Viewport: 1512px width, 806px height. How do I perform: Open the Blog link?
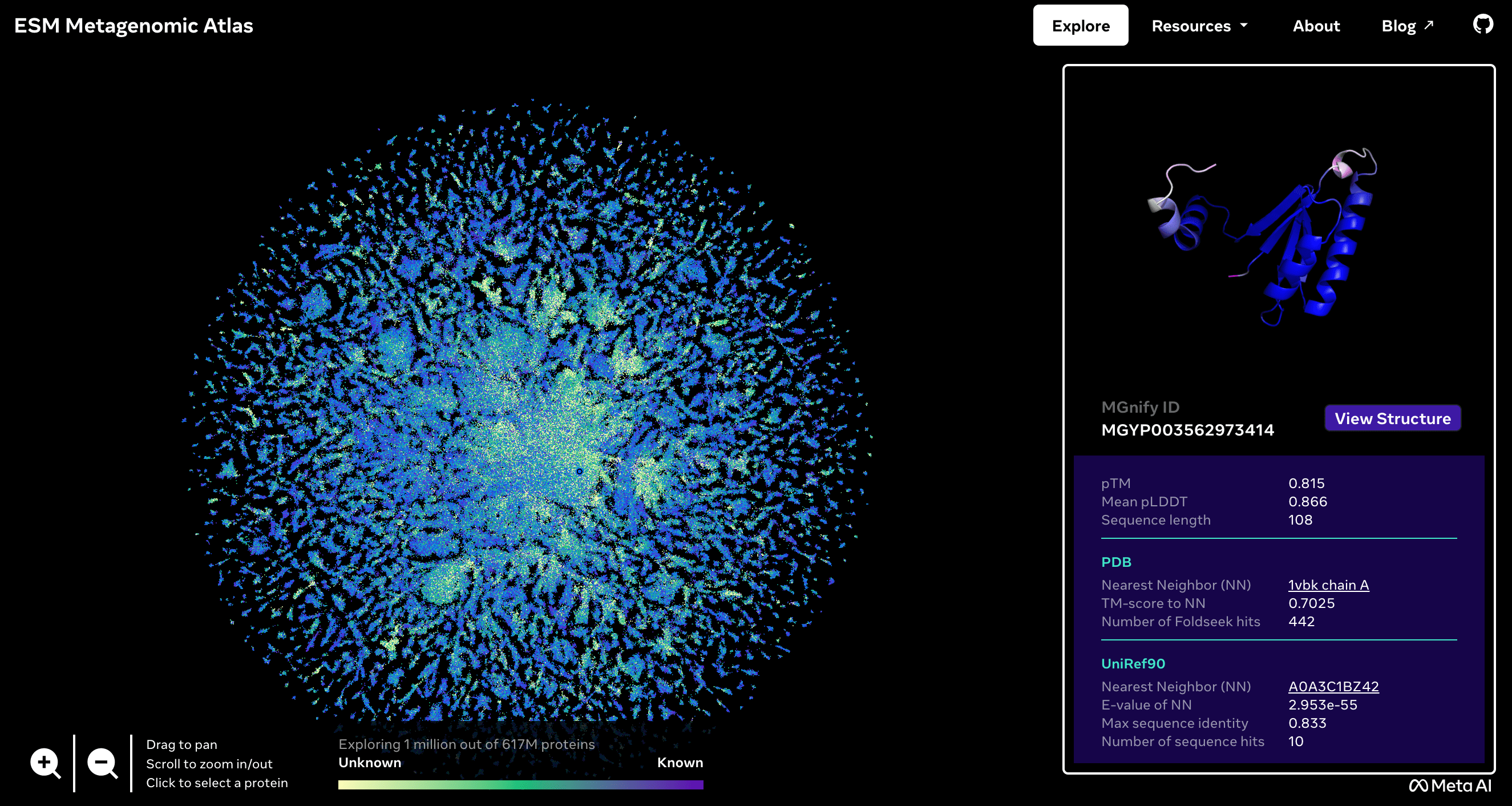tap(1398, 26)
